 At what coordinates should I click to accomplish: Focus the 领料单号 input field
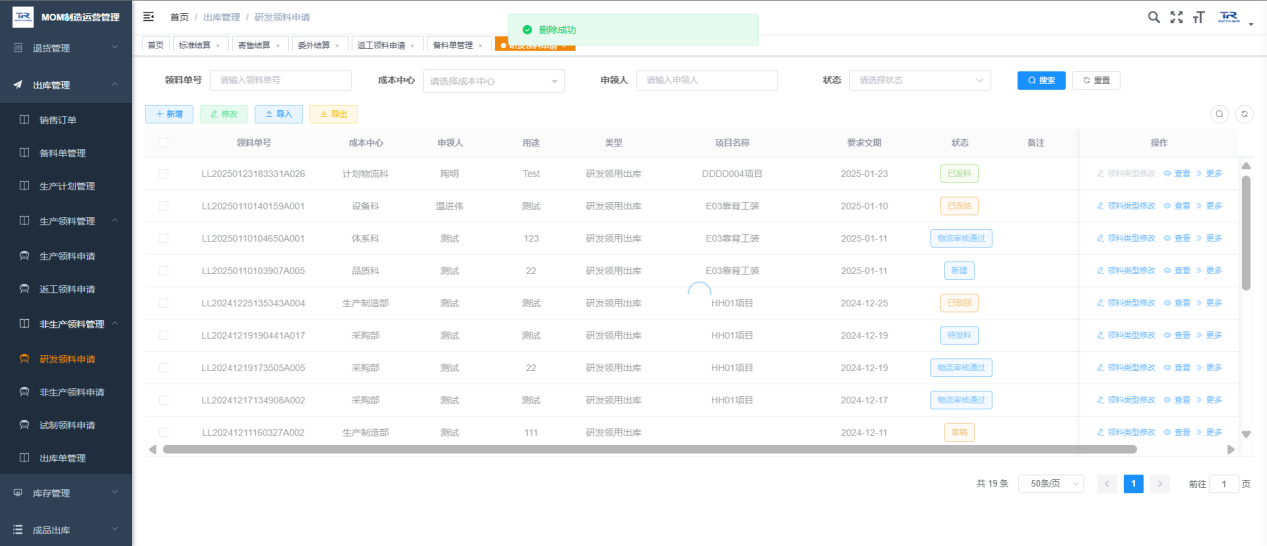click(x=281, y=80)
